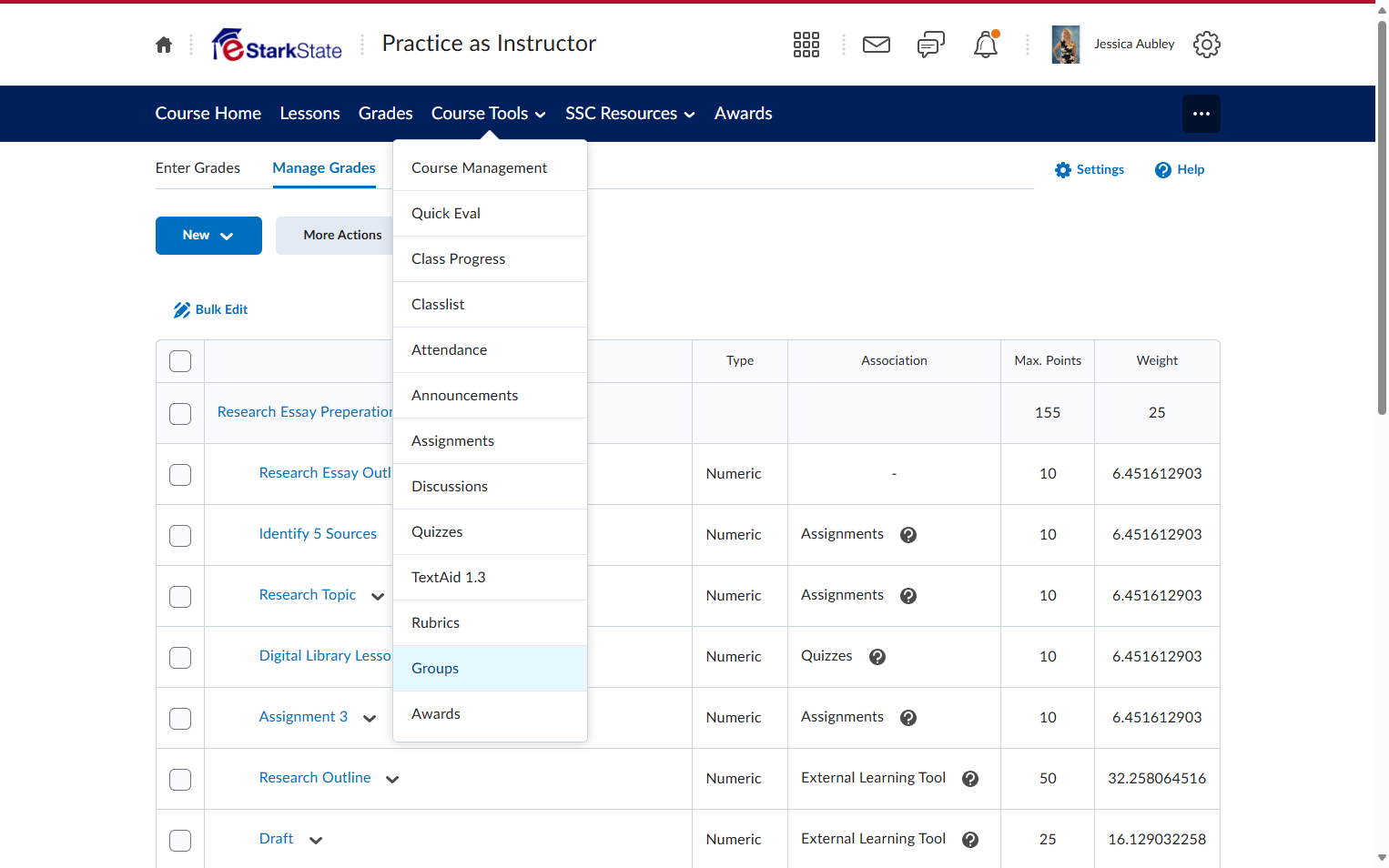The image size is (1389, 868).
Task: Click the Stark State logo
Action: 277,45
